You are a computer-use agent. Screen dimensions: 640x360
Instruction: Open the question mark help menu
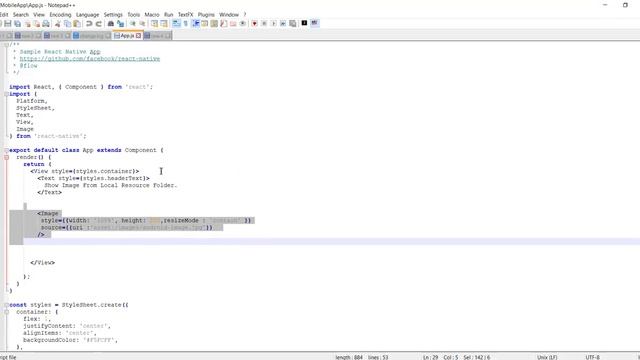pos(245,14)
